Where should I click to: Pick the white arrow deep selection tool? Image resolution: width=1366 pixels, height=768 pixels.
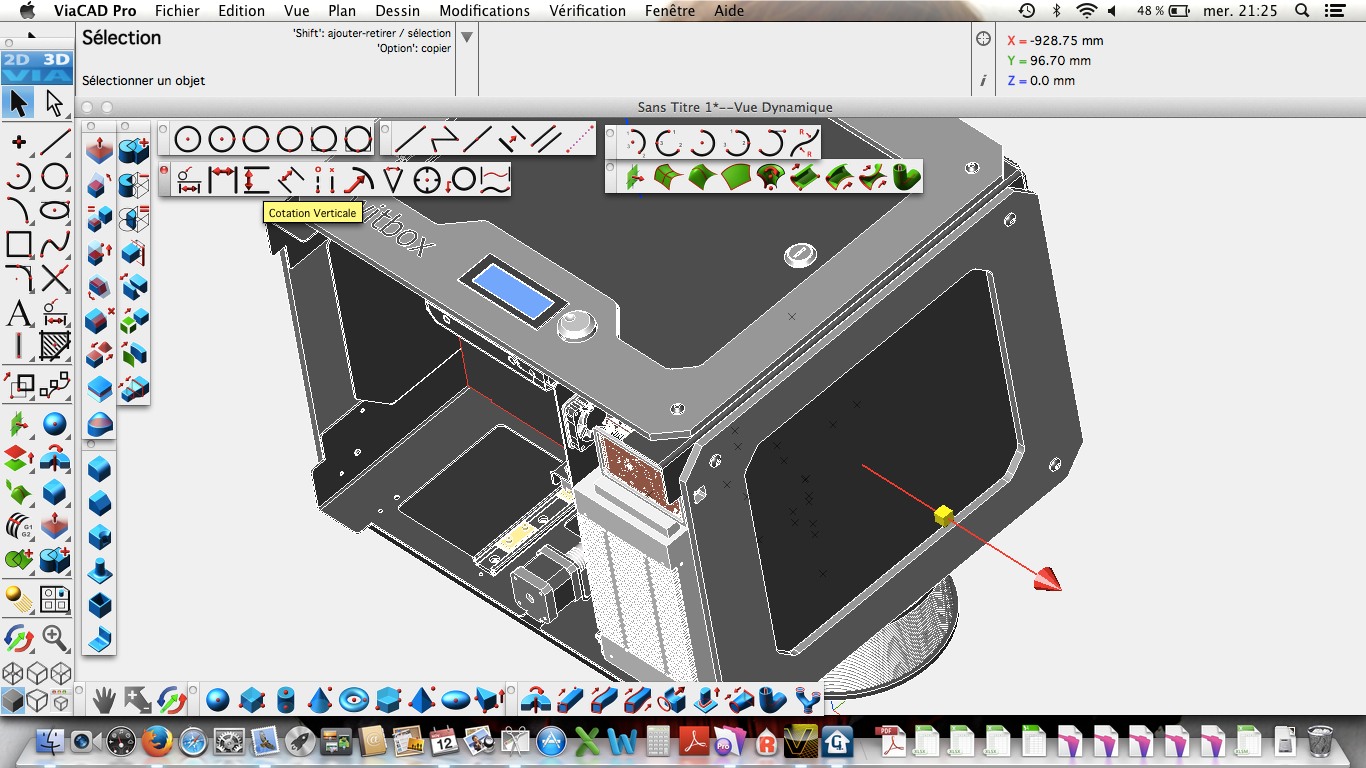point(54,102)
